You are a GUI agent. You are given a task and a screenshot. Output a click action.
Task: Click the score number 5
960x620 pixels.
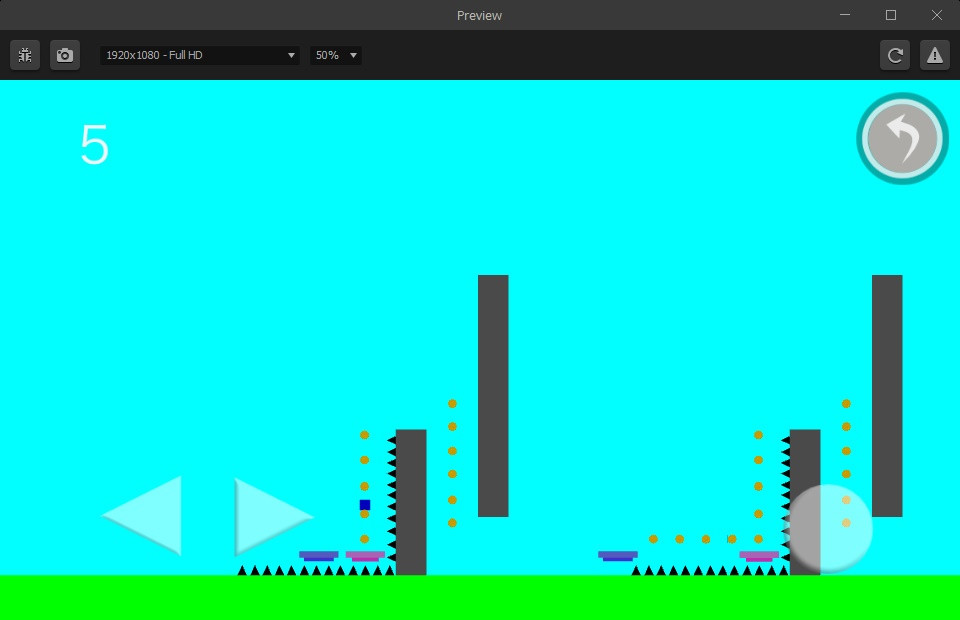[94, 144]
